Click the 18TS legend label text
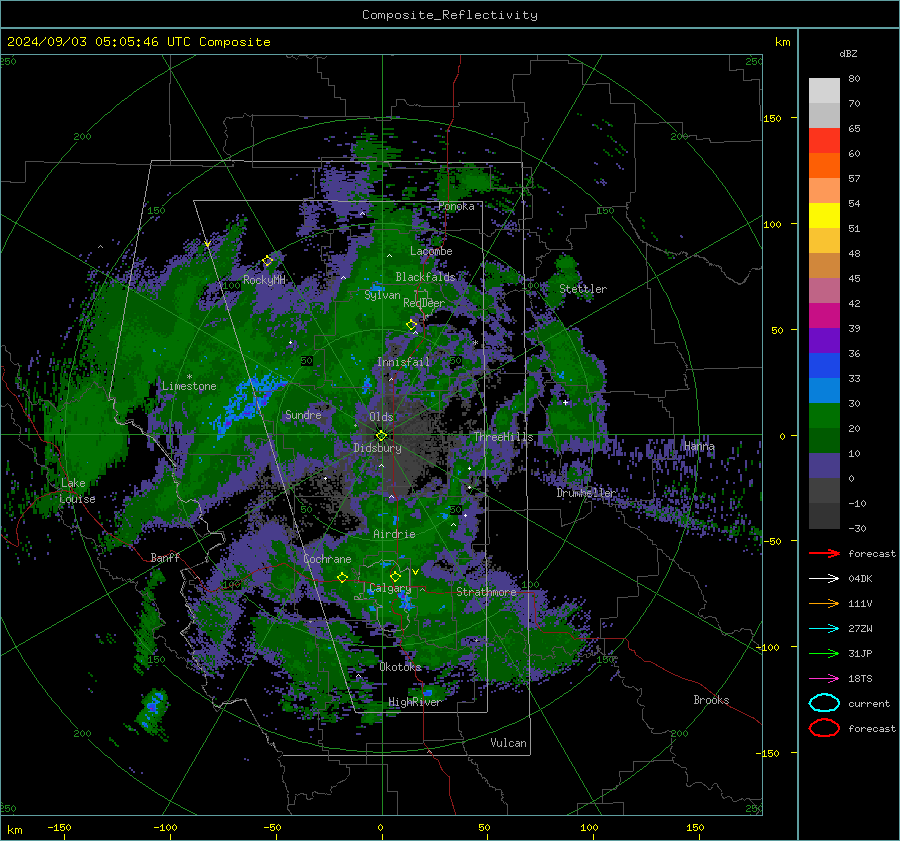 [860, 678]
